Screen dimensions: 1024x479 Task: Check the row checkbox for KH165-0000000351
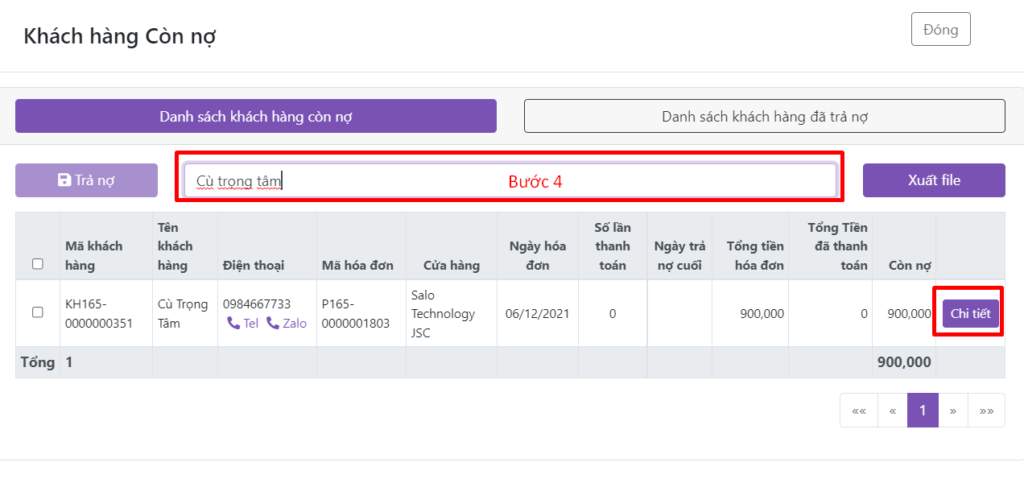click(38, 312)
